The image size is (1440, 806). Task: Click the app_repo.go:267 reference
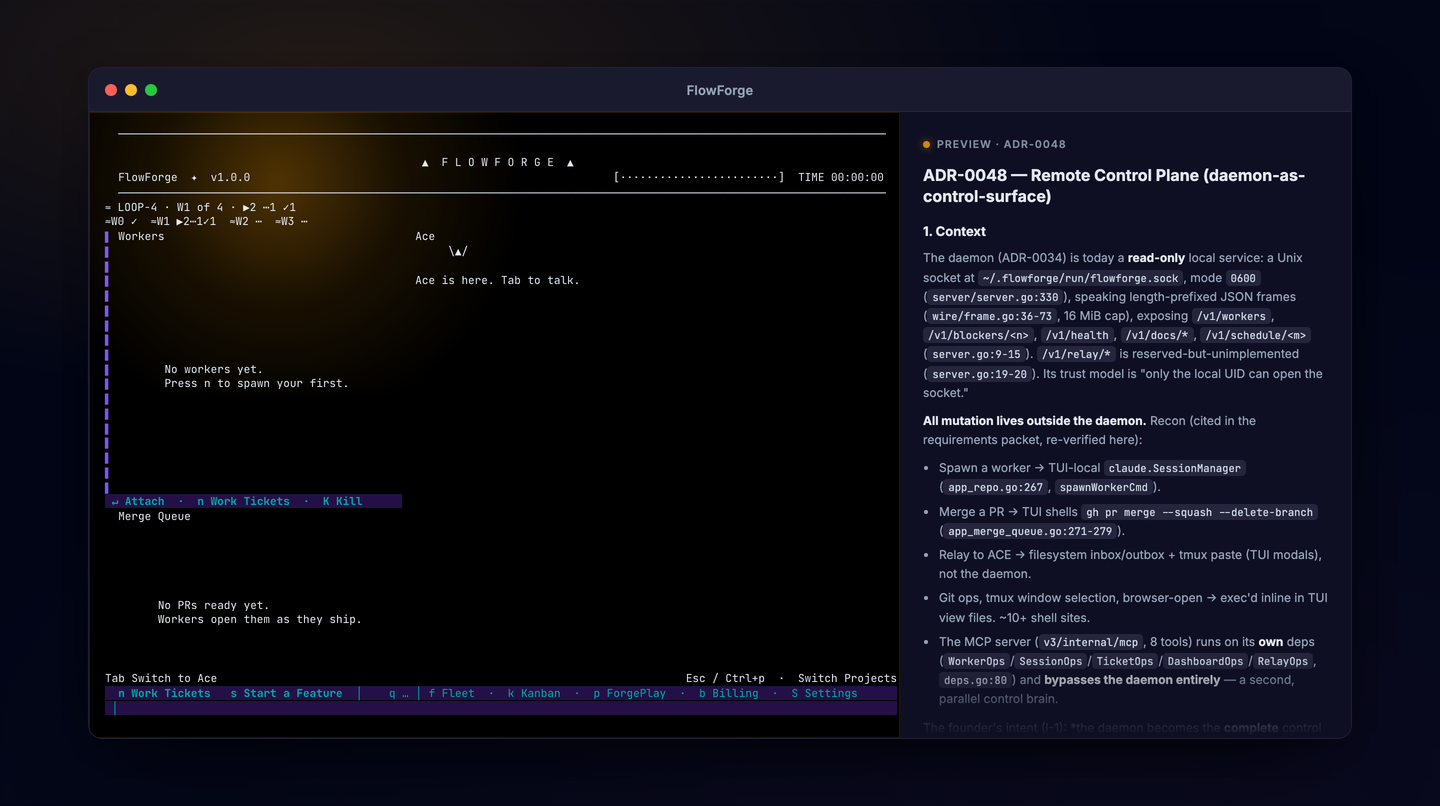pos(993,487)
